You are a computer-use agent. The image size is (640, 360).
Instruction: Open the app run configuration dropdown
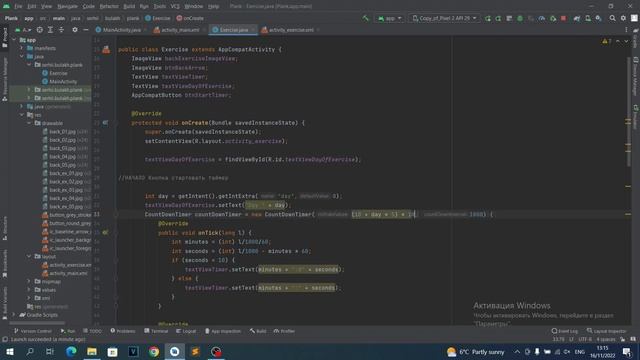(x=390, y=18)
